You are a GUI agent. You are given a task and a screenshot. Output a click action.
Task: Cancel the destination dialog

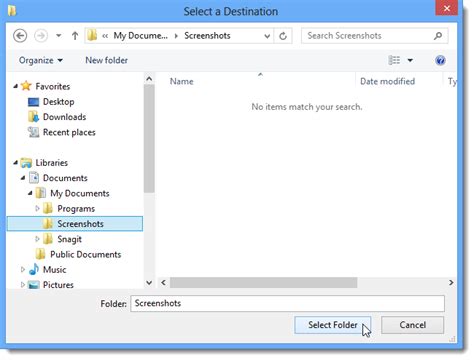(x=412, y=325)
